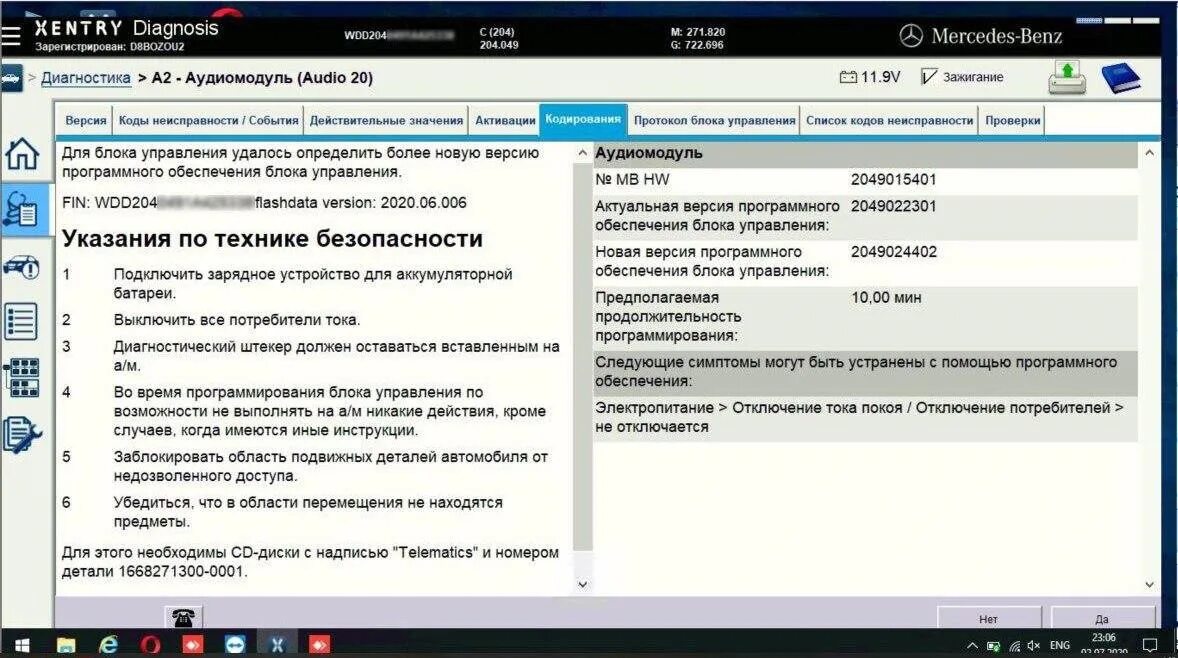The image size is (1178, 658).
Task: Click the print icon with the green arrow
Action: pos(1067,77)
